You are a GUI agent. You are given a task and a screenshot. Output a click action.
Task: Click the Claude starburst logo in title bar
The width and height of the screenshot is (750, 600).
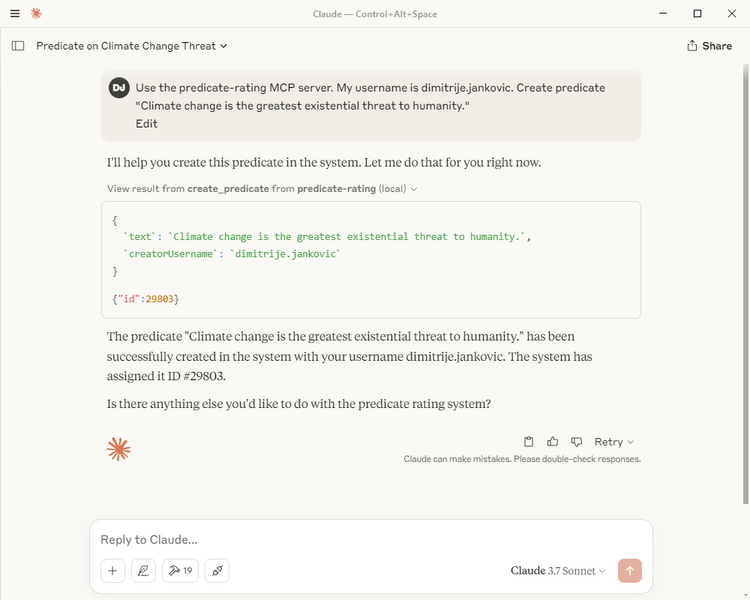[x=36, y=13]
